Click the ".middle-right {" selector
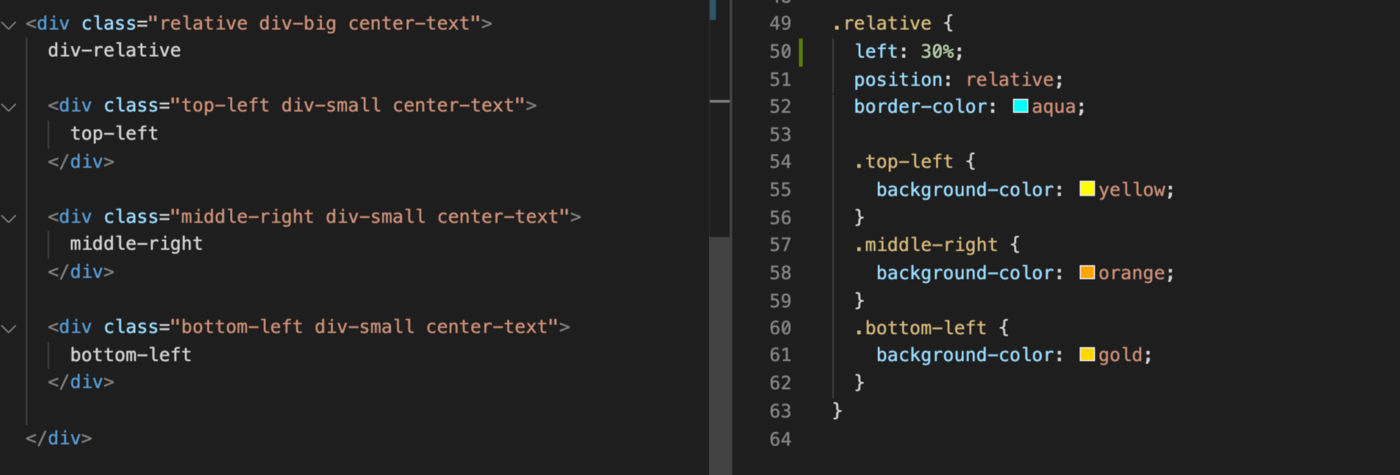The image size is (1400, 475). (936, 245)
